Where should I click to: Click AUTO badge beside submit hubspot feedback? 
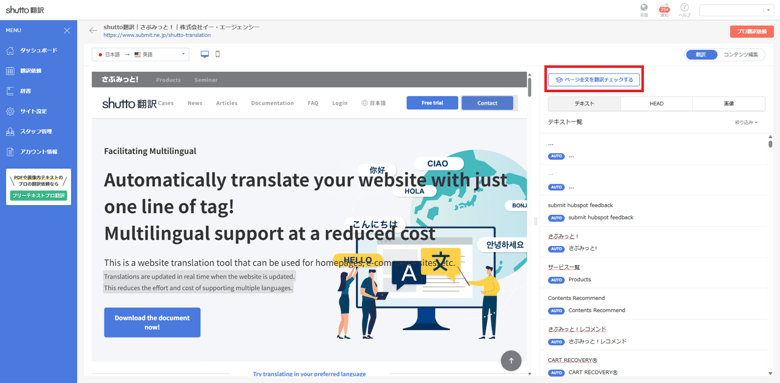pos(556,218)
